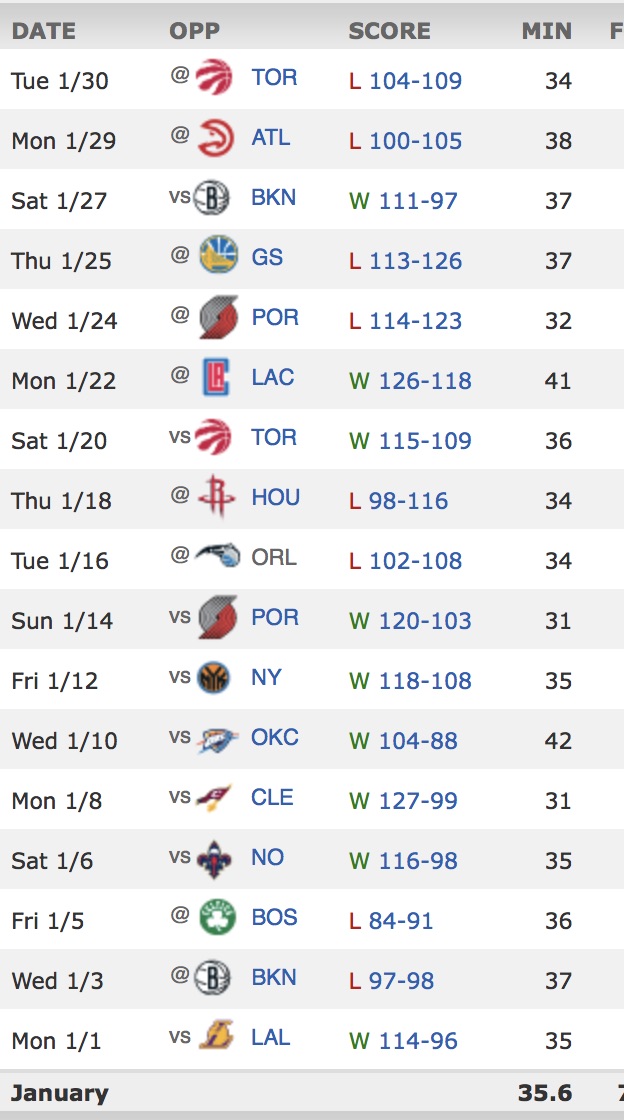The image size is (624, 1120).
Task: Click the Houston Rockets logo
Action: [x=215, y=497]
